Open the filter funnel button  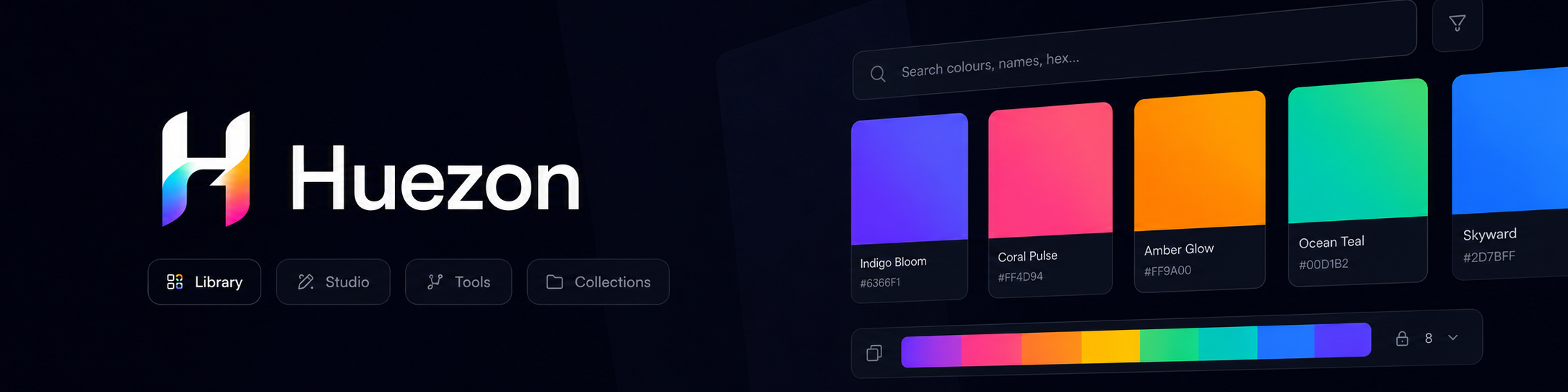click(x=1457, y=23)
